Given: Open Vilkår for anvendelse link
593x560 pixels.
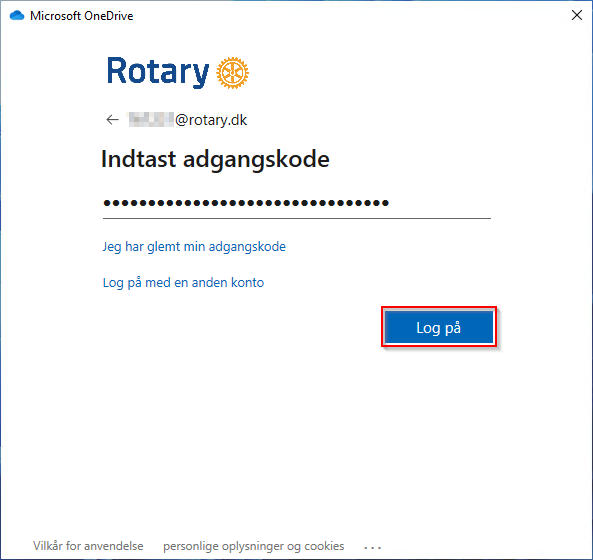Looking at the screenshot, I should [x=88, y=546].
